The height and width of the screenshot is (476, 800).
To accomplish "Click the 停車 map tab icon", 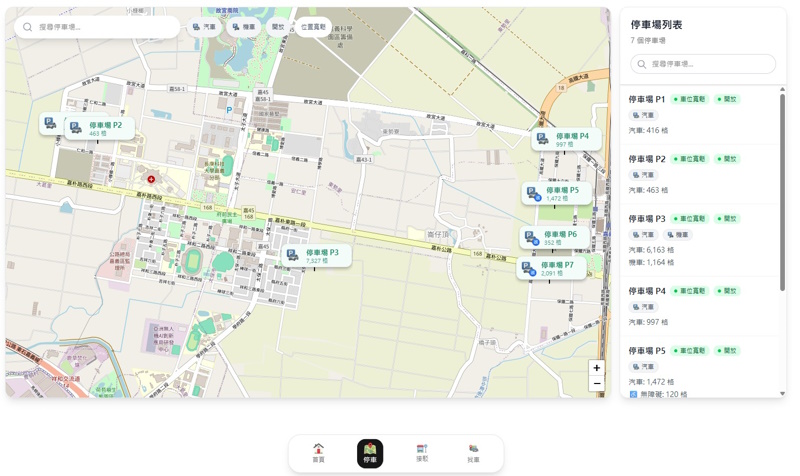I will 370,453.
